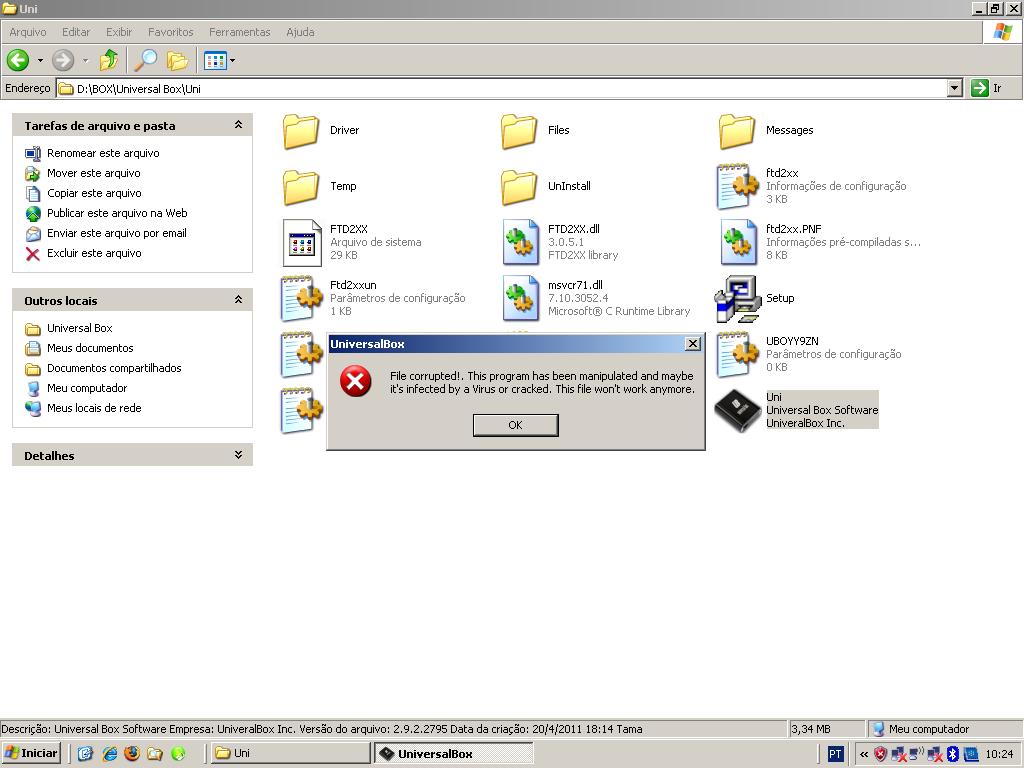1024x768 pixels.
Task: Click the Search magnifier toolbar icon
Action: (146, 60)
